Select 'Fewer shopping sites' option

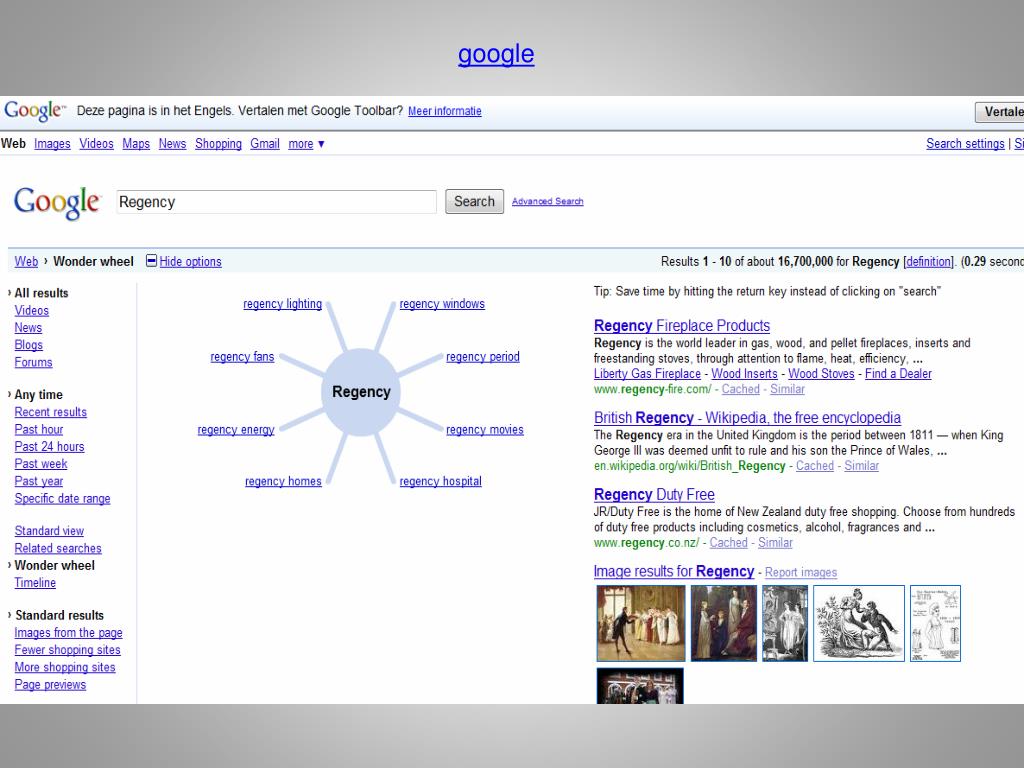coord(67,650)
